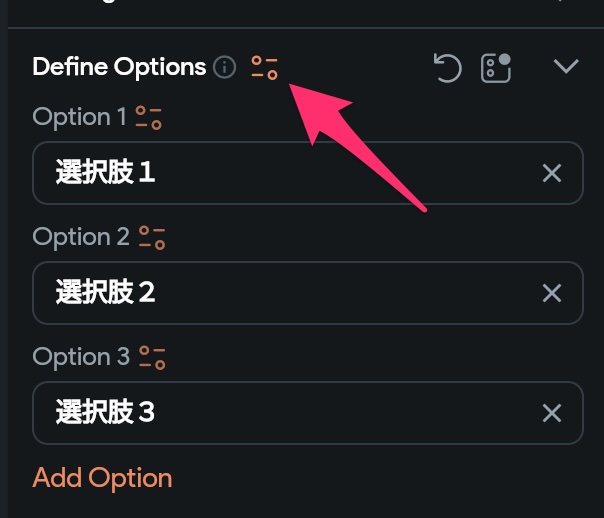The width and height of the screenshot is (604, 518).
Task: Reset the Define Options section
Action: 447,68
